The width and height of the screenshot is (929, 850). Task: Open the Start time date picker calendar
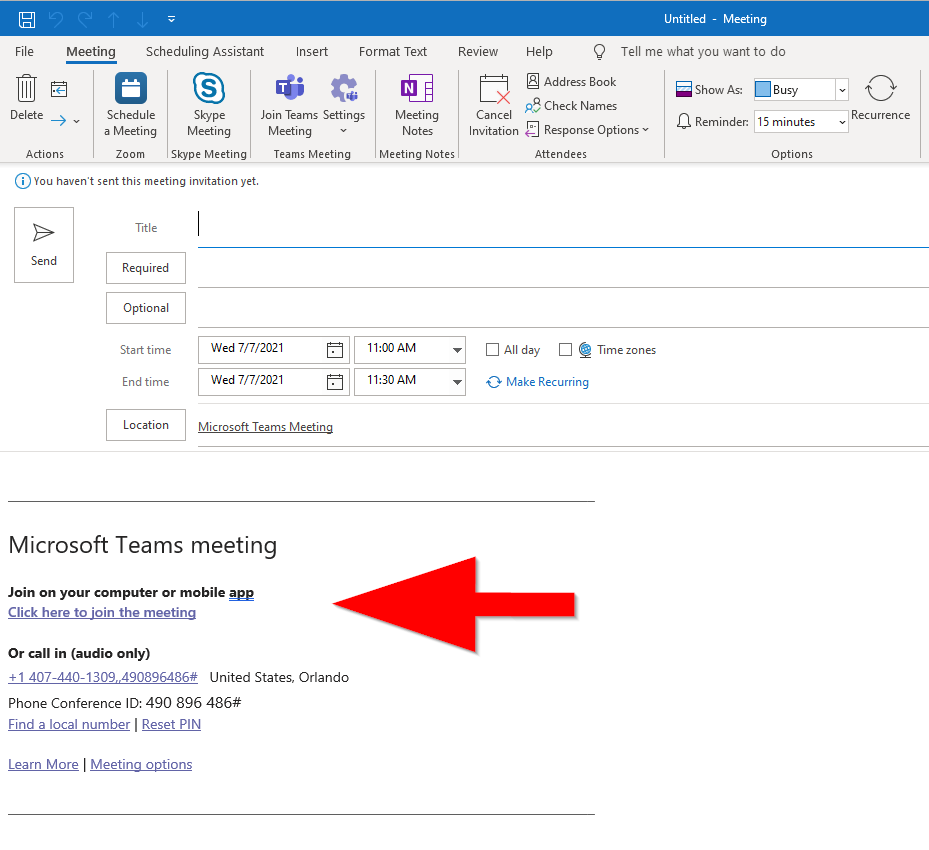pos(335,349)
